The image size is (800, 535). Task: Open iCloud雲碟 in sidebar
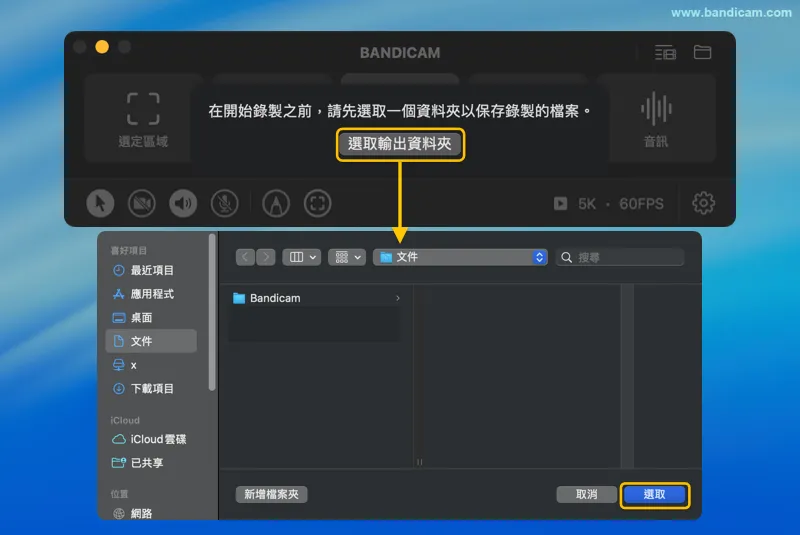point(151,439)
